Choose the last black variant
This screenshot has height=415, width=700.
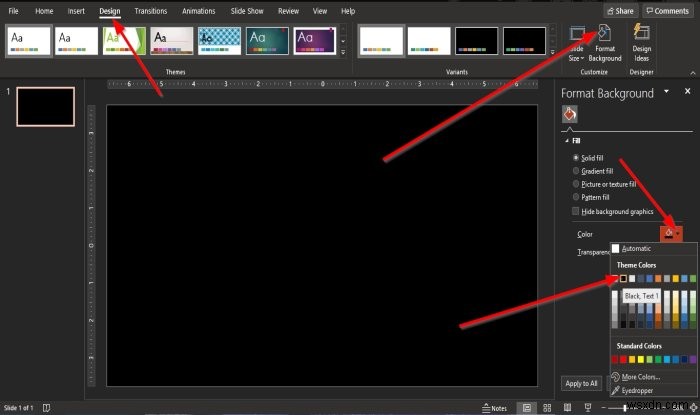[524, 41]
